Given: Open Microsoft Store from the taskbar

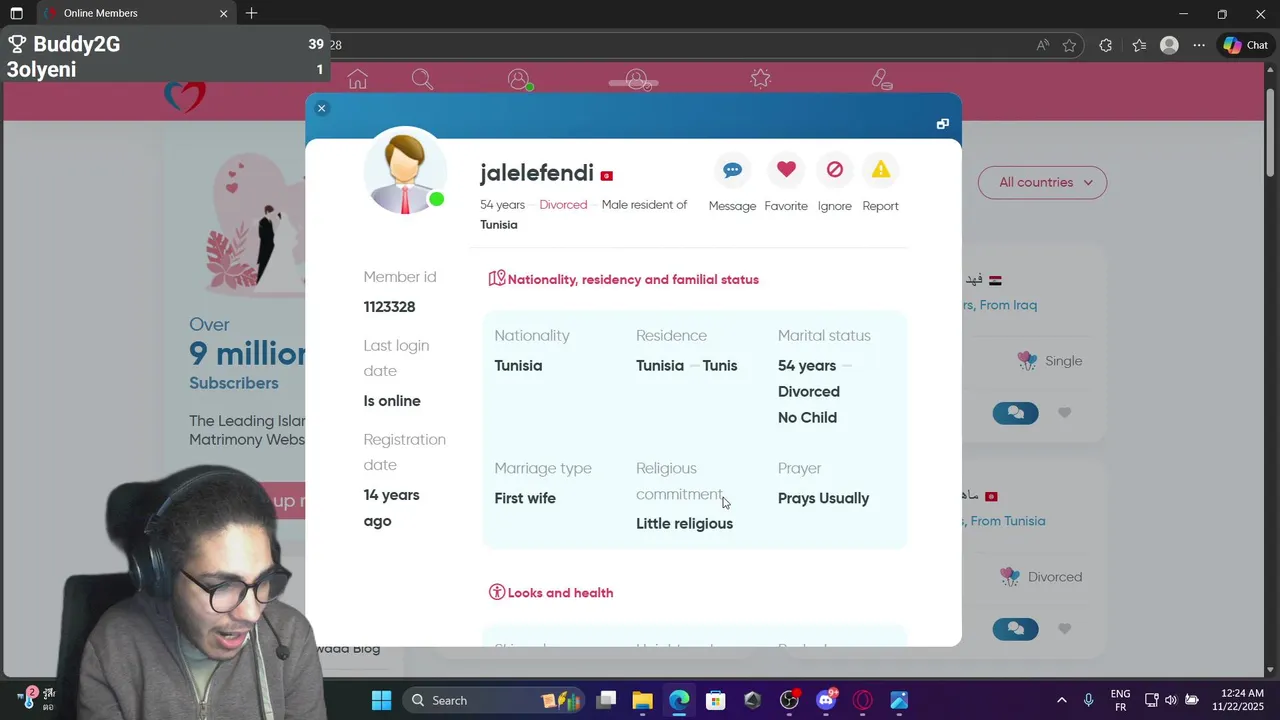Looking at the screenshot, I should click(x=715, y=700).
